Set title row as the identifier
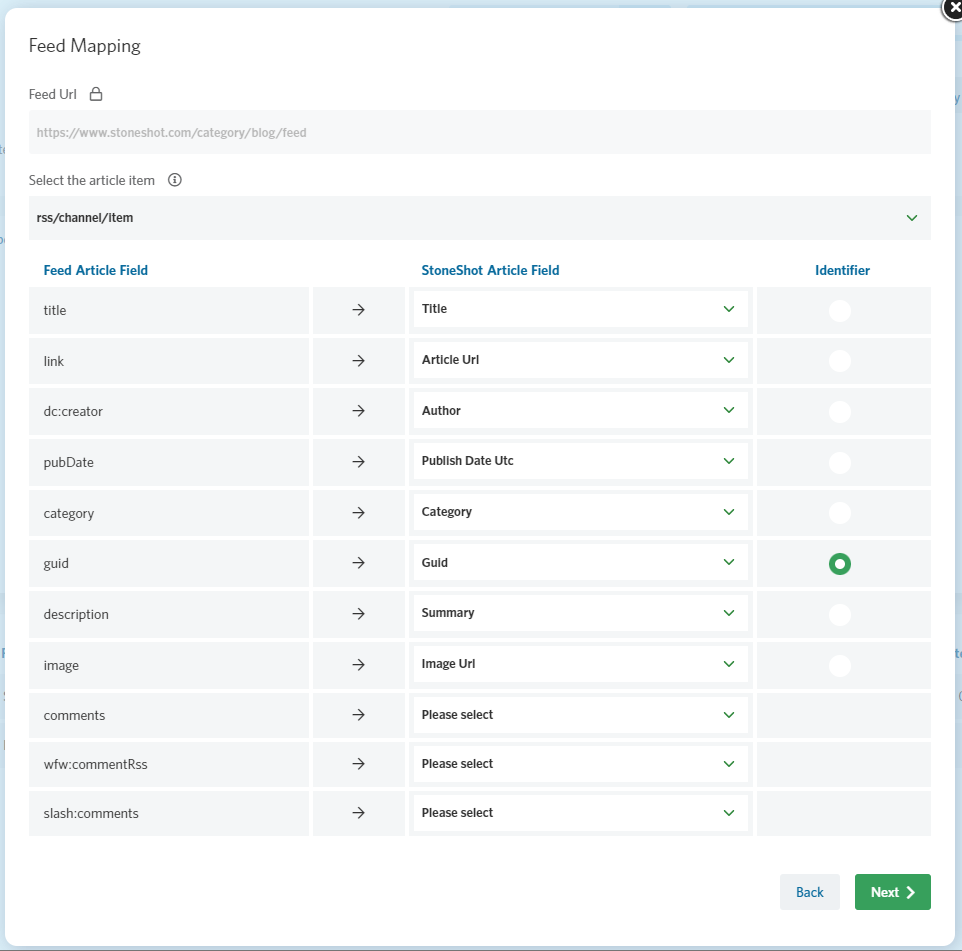 pos(840,310)
